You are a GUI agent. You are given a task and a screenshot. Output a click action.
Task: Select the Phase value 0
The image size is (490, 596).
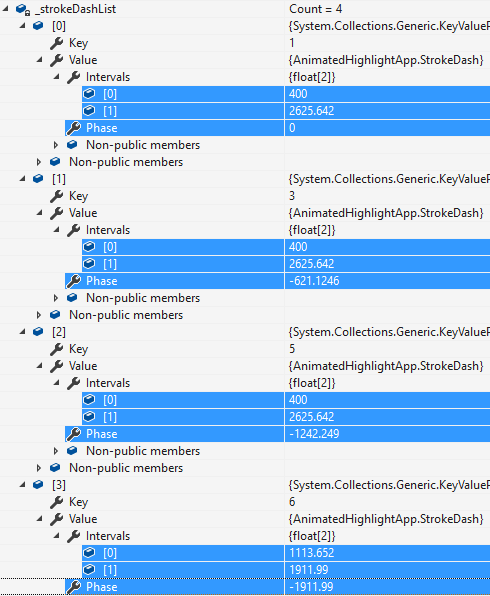(292, 128)
